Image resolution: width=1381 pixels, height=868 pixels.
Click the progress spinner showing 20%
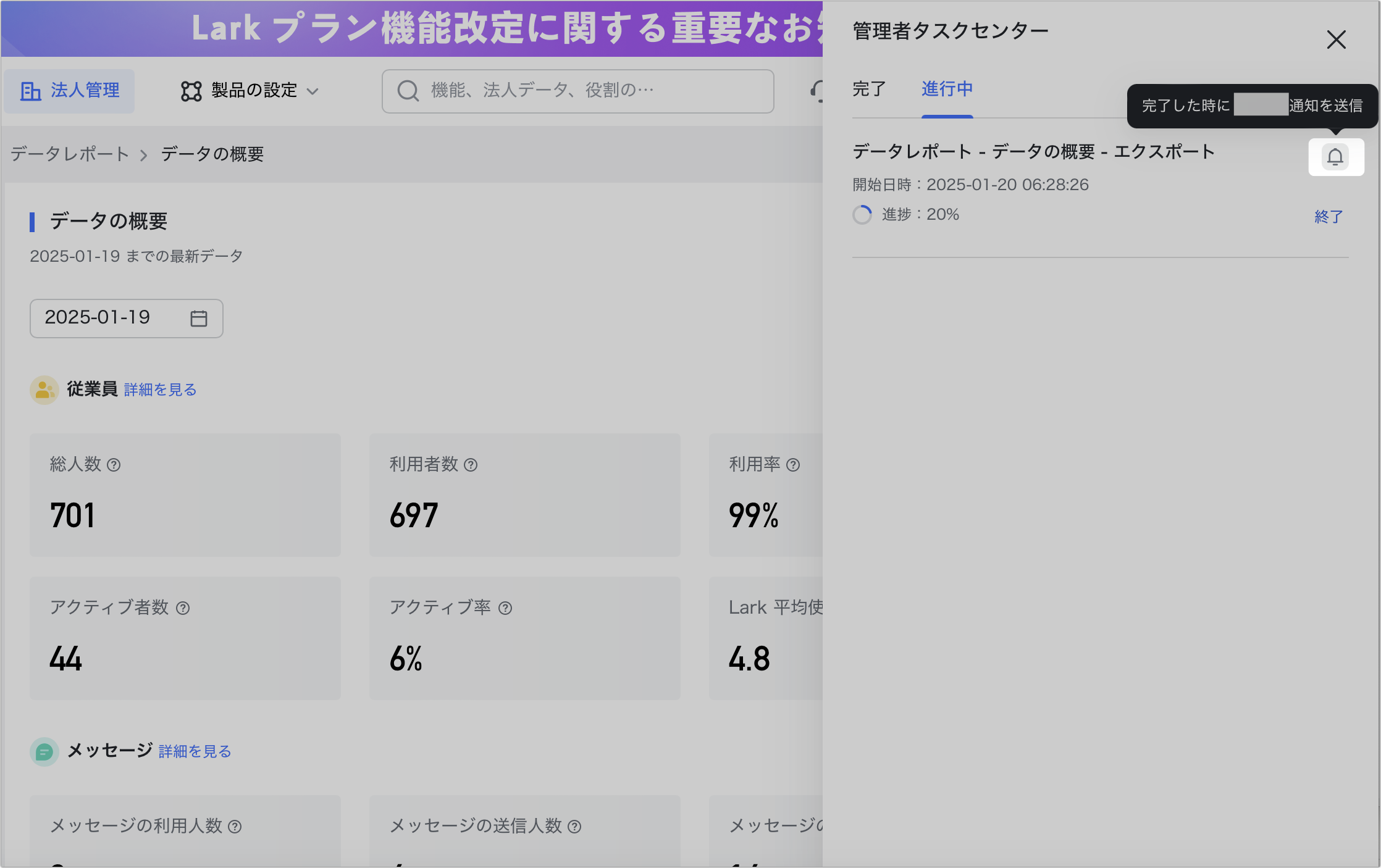click(x=862, y=215)
